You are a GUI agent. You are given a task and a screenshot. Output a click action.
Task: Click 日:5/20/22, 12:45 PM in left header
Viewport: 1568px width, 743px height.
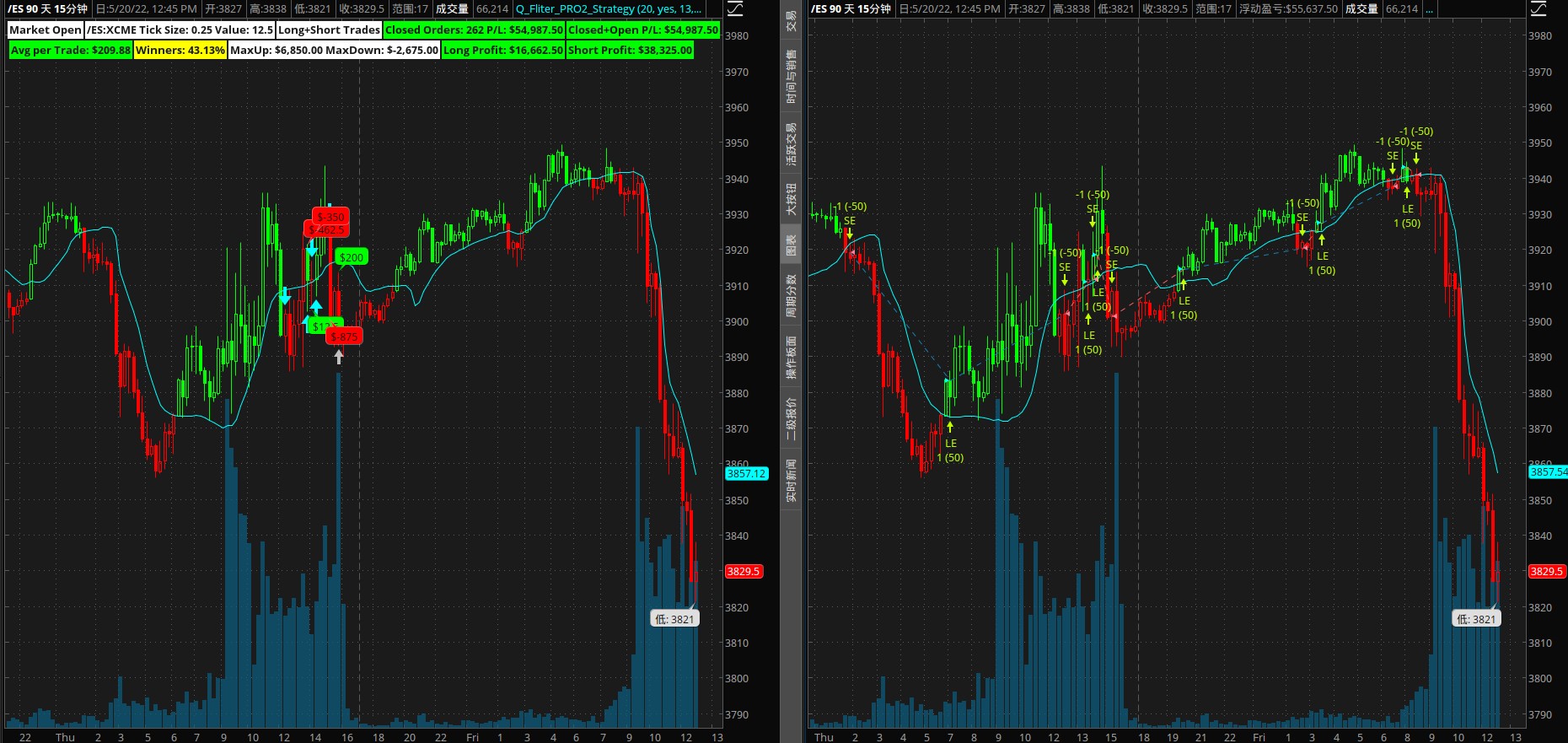pyautogui.click(x=146, y=9)
